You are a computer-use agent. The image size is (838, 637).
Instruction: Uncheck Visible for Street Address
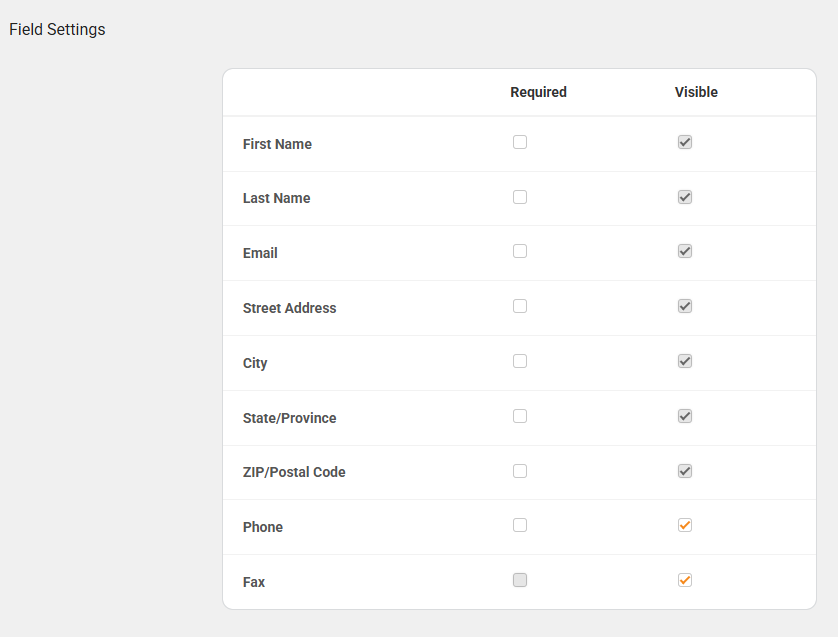(x=685, y=306)
